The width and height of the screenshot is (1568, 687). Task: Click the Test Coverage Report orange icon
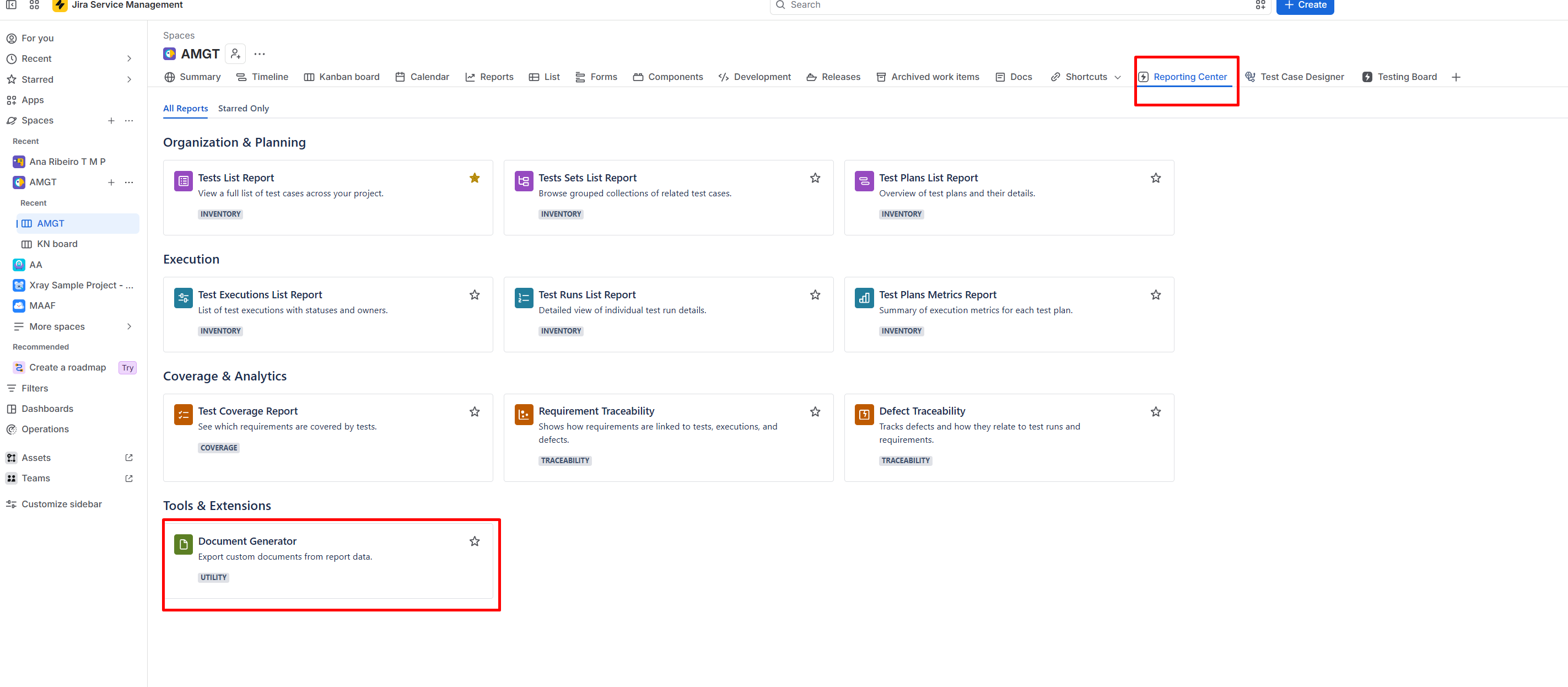tap(183, 414)
